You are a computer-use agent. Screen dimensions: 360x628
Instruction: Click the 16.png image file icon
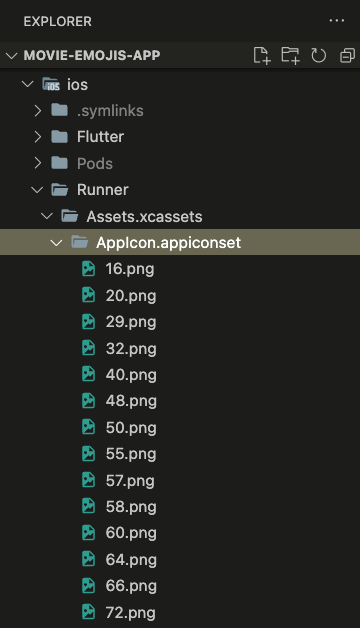[88, 269]
